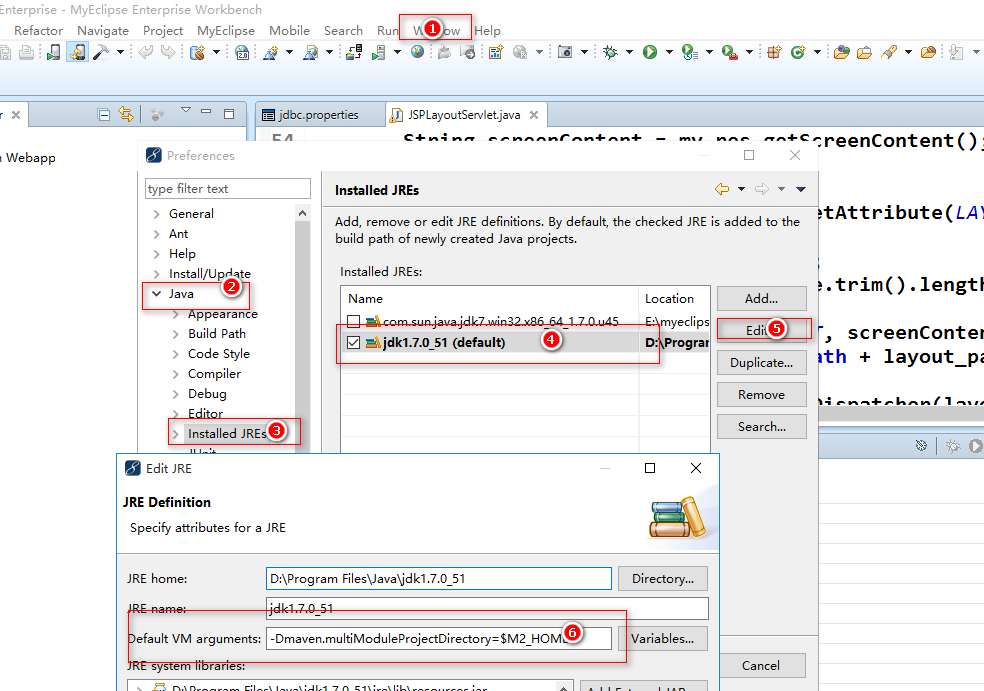Click the JRE home path field

point(439,579)
